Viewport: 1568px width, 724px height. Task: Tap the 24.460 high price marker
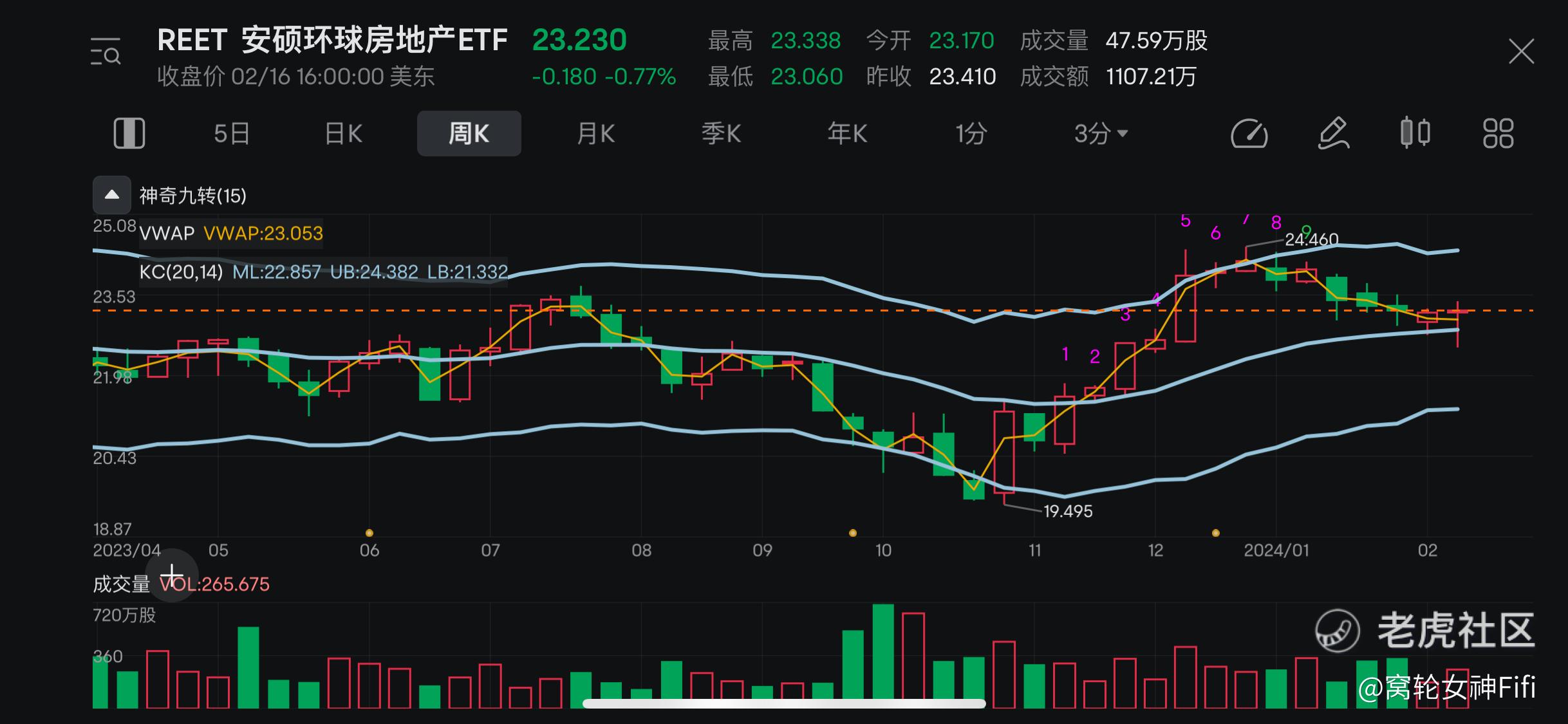1312,240
